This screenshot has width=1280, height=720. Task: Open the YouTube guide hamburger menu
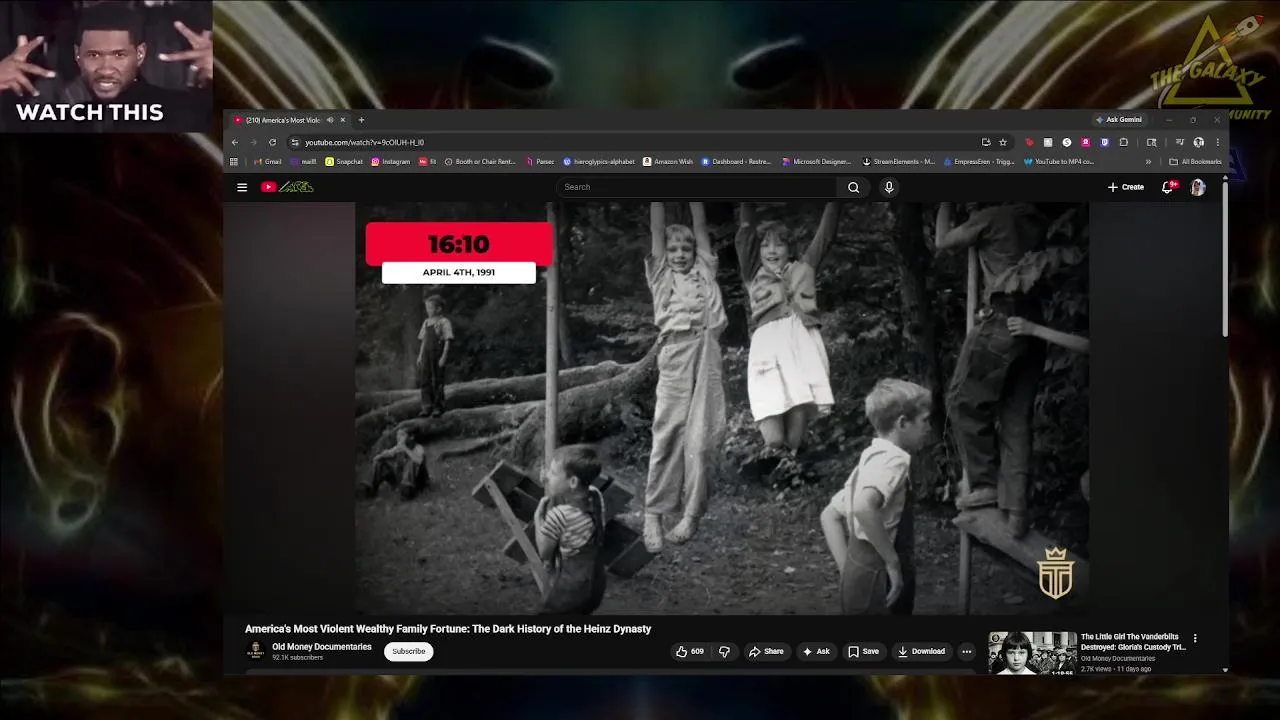(x=242, y=187)
